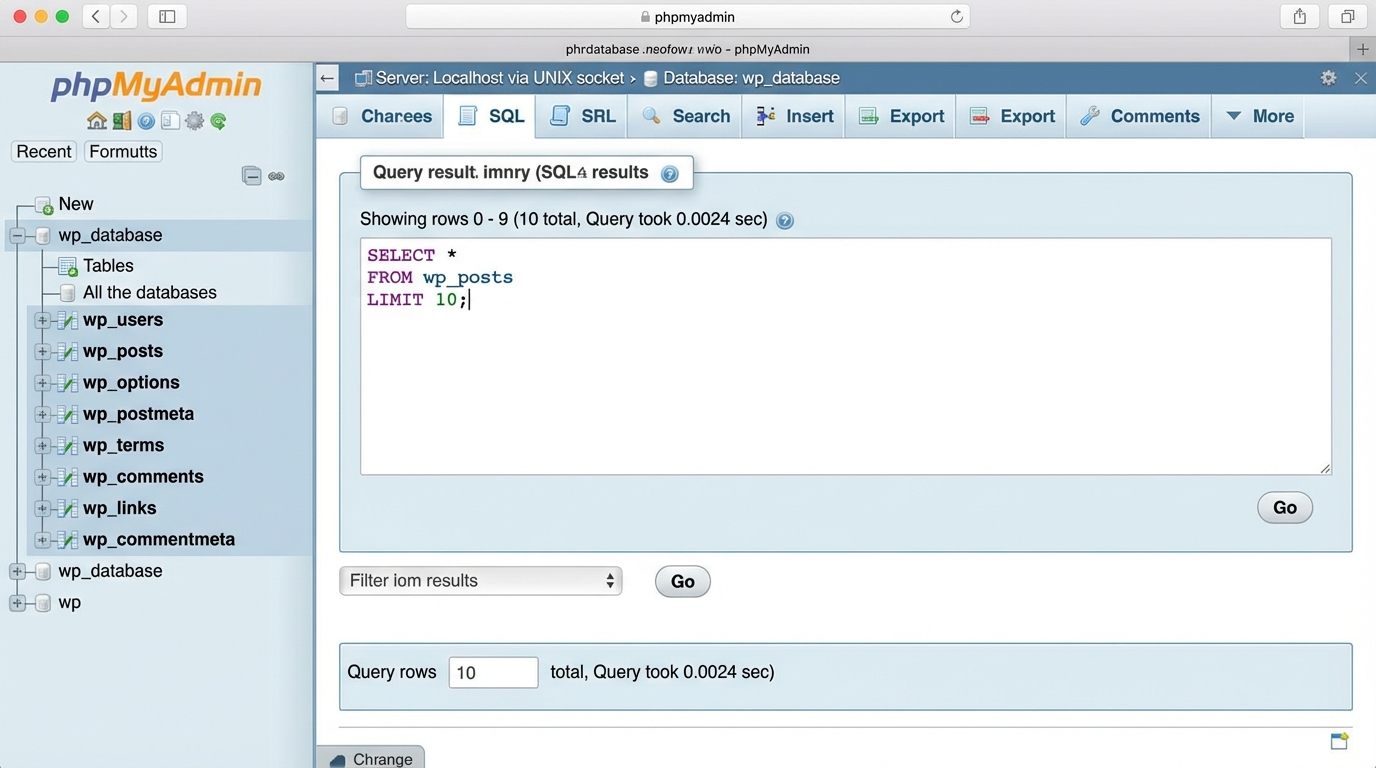The image size is (1376, 768).
Task: Open the Filter results dropdown
Action: point(480,580)
